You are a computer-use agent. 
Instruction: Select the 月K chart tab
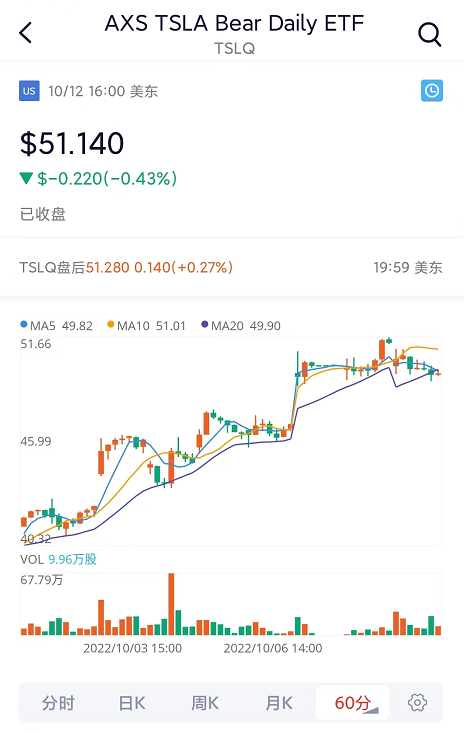(279, 703)
